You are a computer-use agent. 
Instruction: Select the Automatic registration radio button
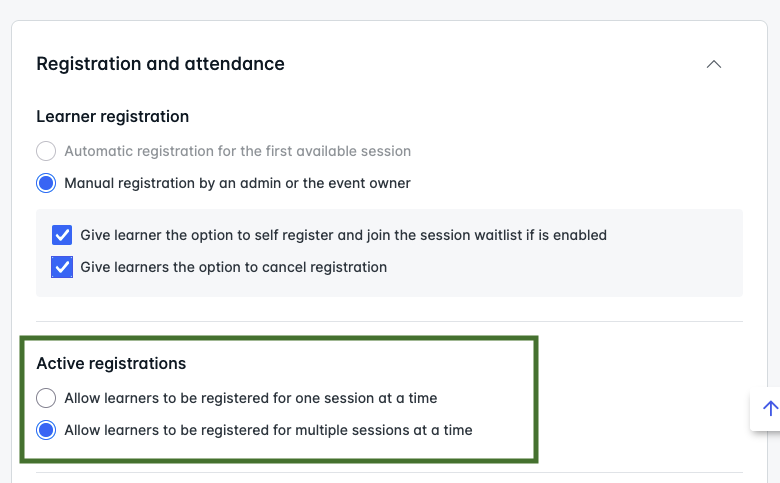46,152
